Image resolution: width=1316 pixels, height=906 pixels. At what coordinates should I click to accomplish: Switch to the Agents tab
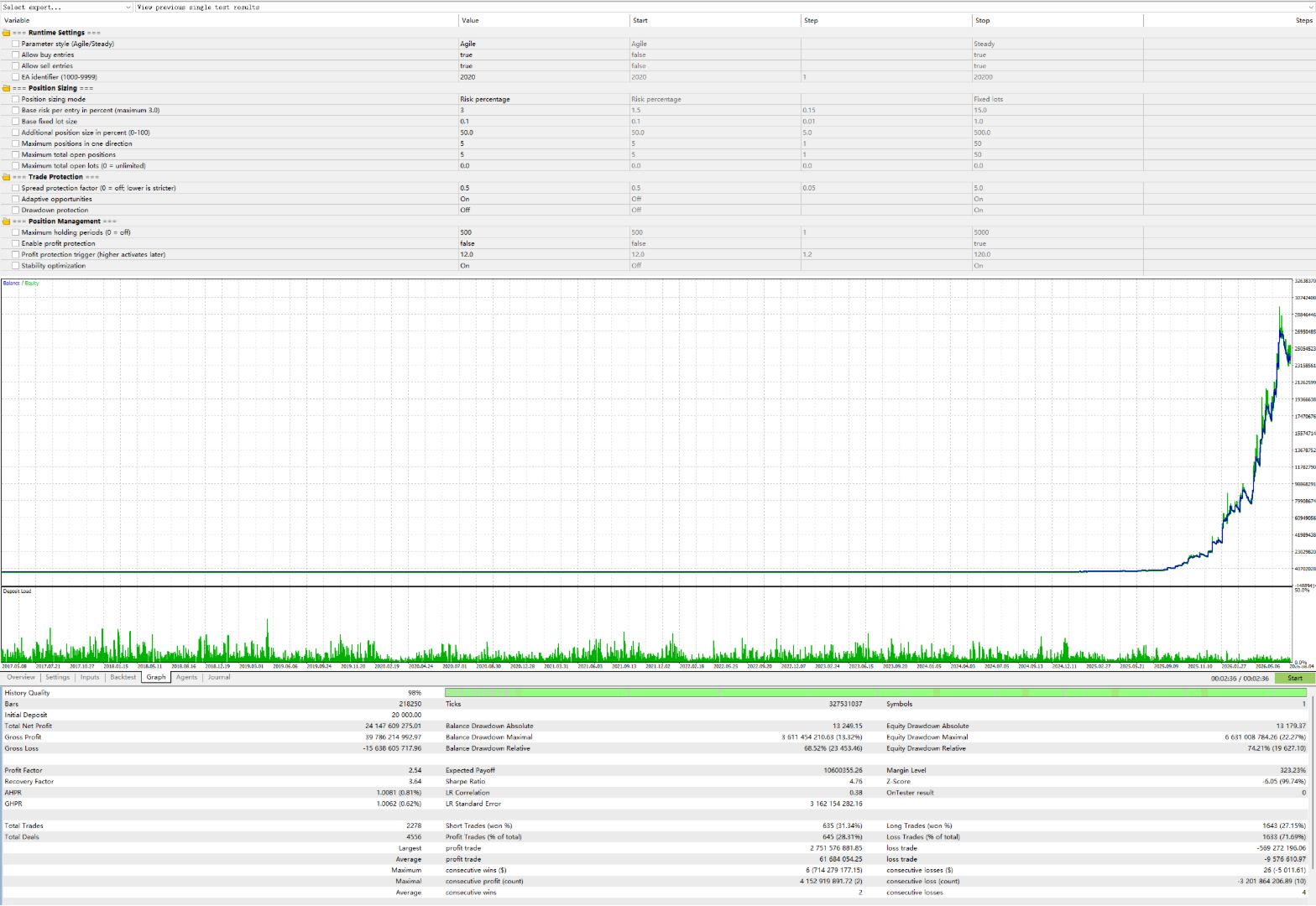pos(187,677)
